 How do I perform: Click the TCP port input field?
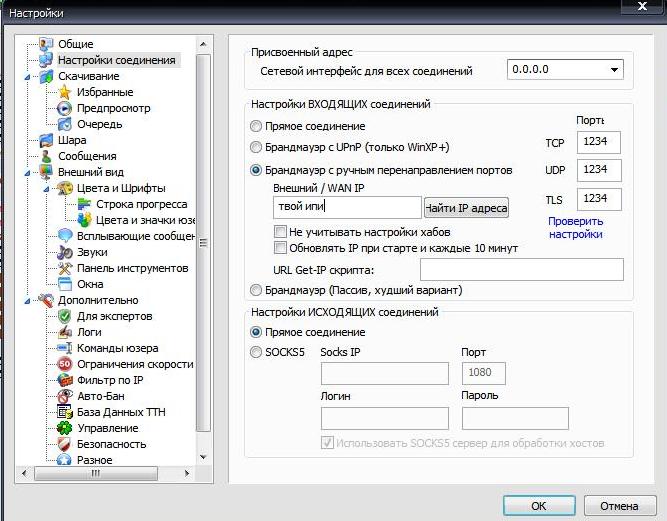tap(599, 142)
